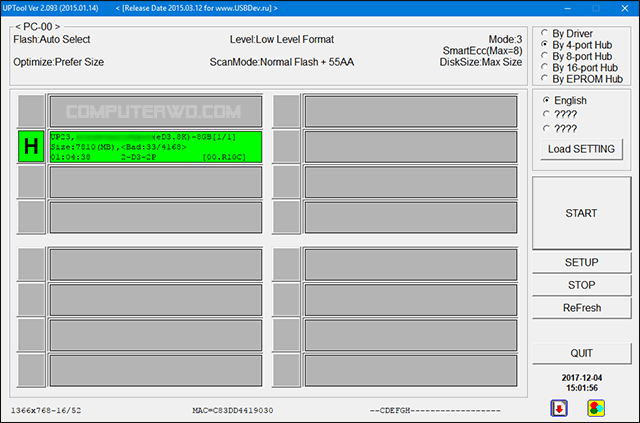The width and height of the screenshot is (640, 423).
Task: Click the --CDEFGH drive letters status text
Action: tap(435, 410)
